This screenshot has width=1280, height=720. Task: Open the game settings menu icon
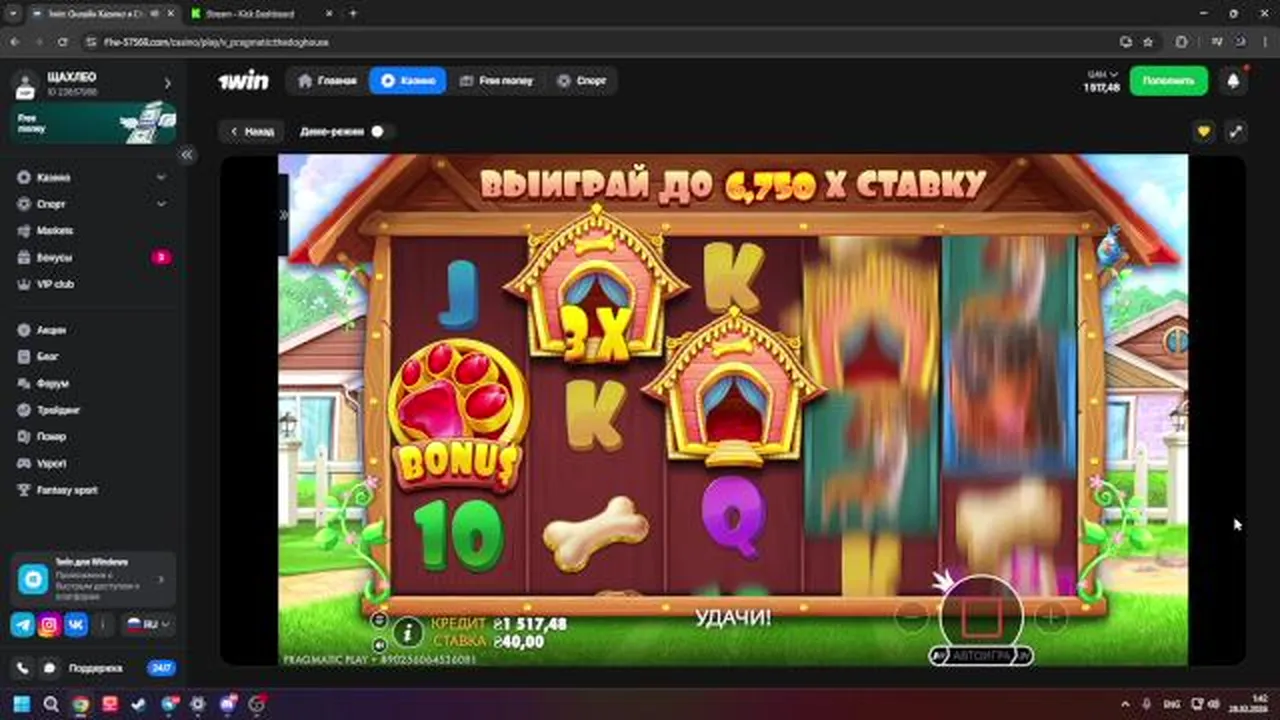coord(380,619)
